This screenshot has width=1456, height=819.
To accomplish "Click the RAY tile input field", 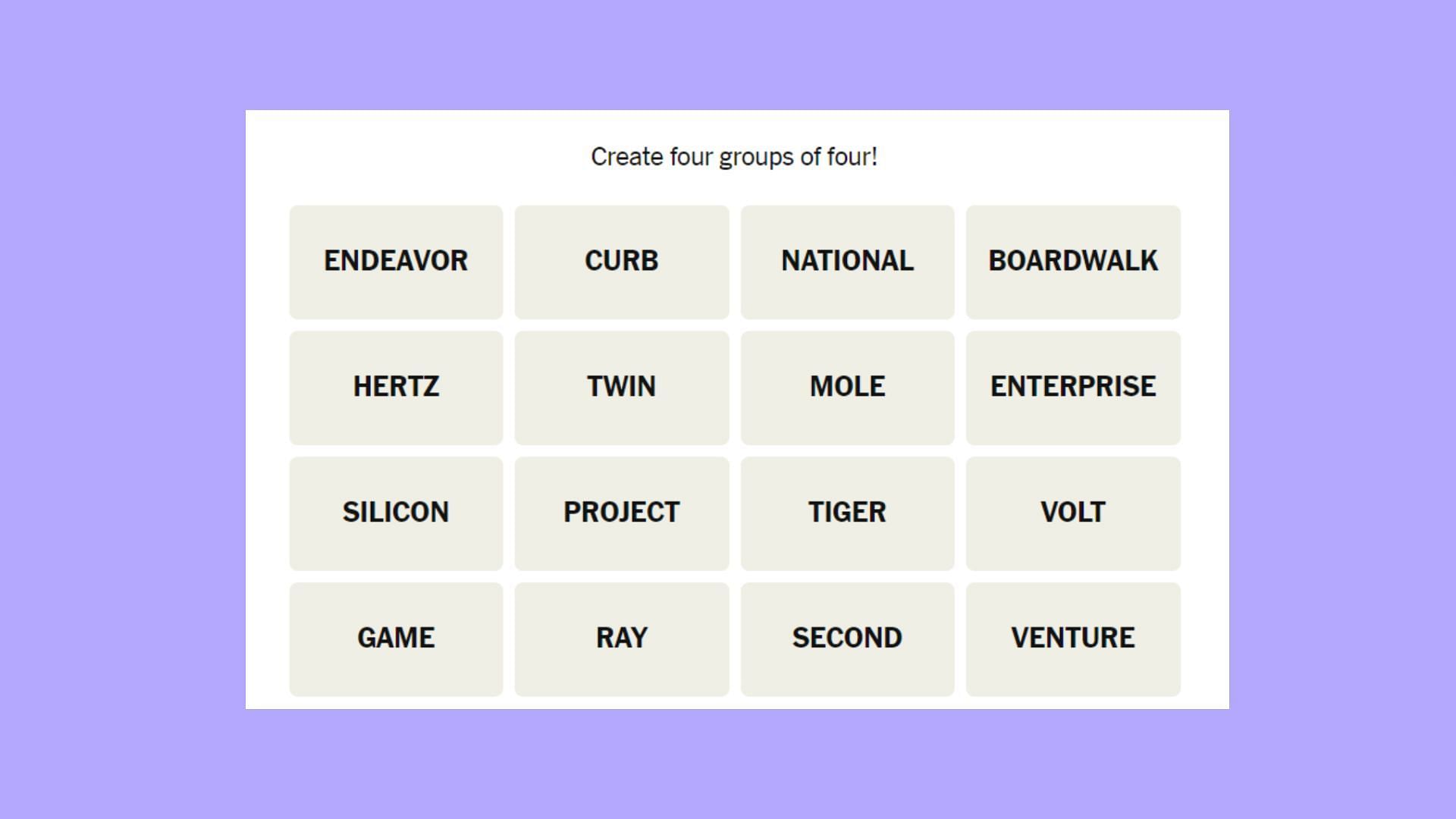I will [x=622, y=637].
